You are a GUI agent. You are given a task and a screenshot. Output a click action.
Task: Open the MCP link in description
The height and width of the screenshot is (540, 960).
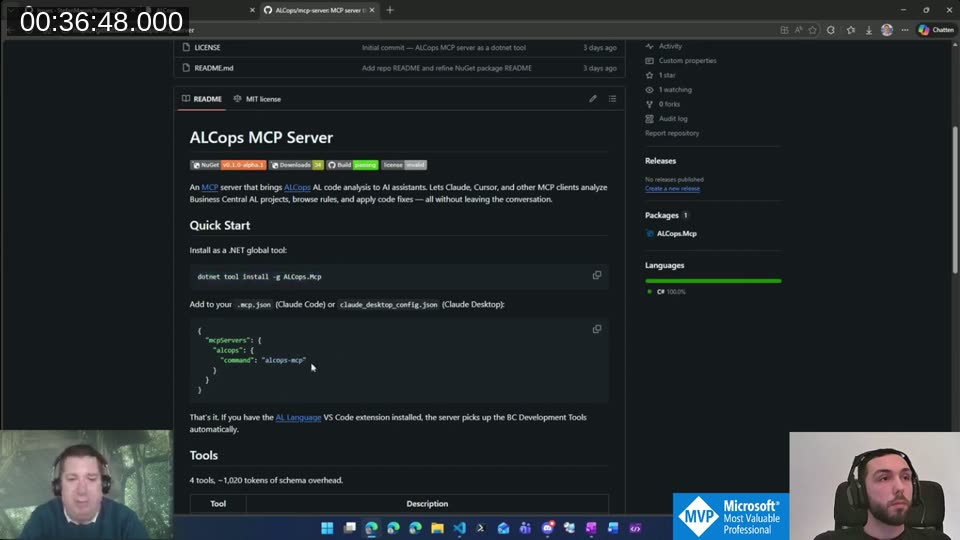coord(210,187)
